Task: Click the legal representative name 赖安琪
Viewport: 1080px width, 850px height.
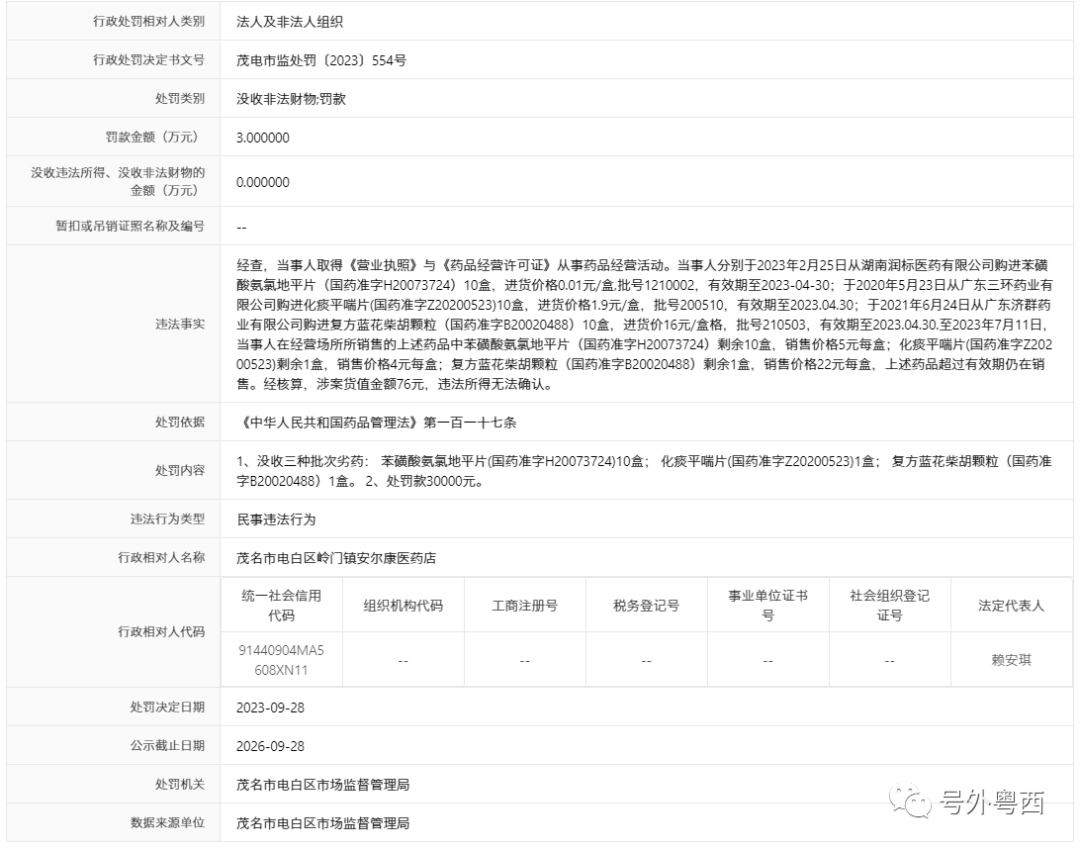Action: coord(1011,660)
